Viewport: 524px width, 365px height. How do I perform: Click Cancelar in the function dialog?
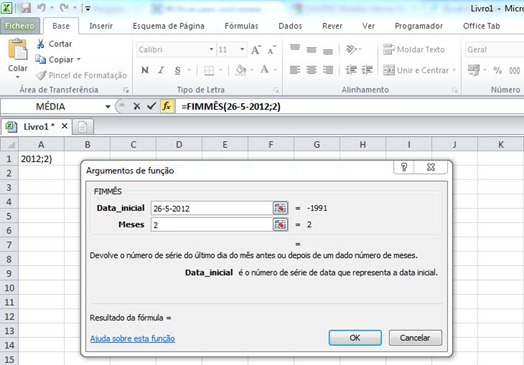coord(415,338)
